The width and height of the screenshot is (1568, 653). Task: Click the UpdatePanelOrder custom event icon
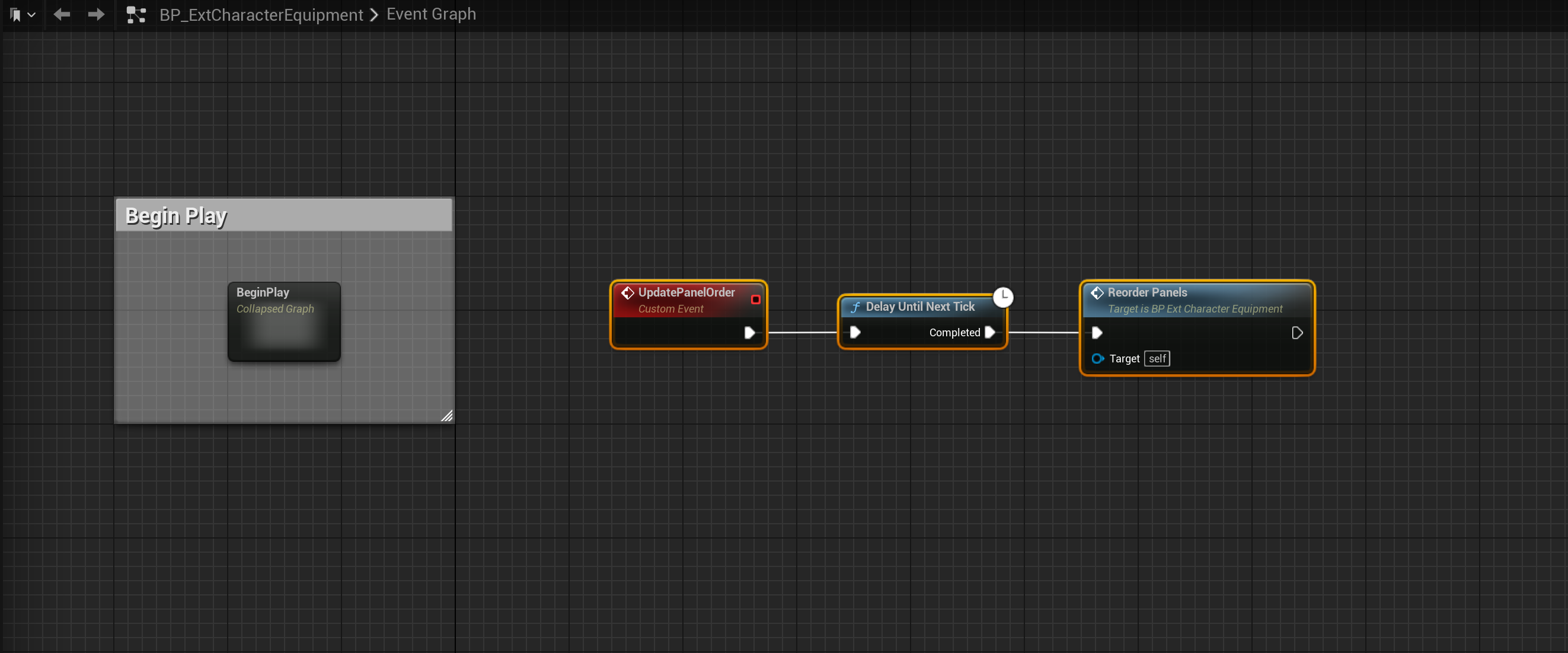[x=628, y=293]
